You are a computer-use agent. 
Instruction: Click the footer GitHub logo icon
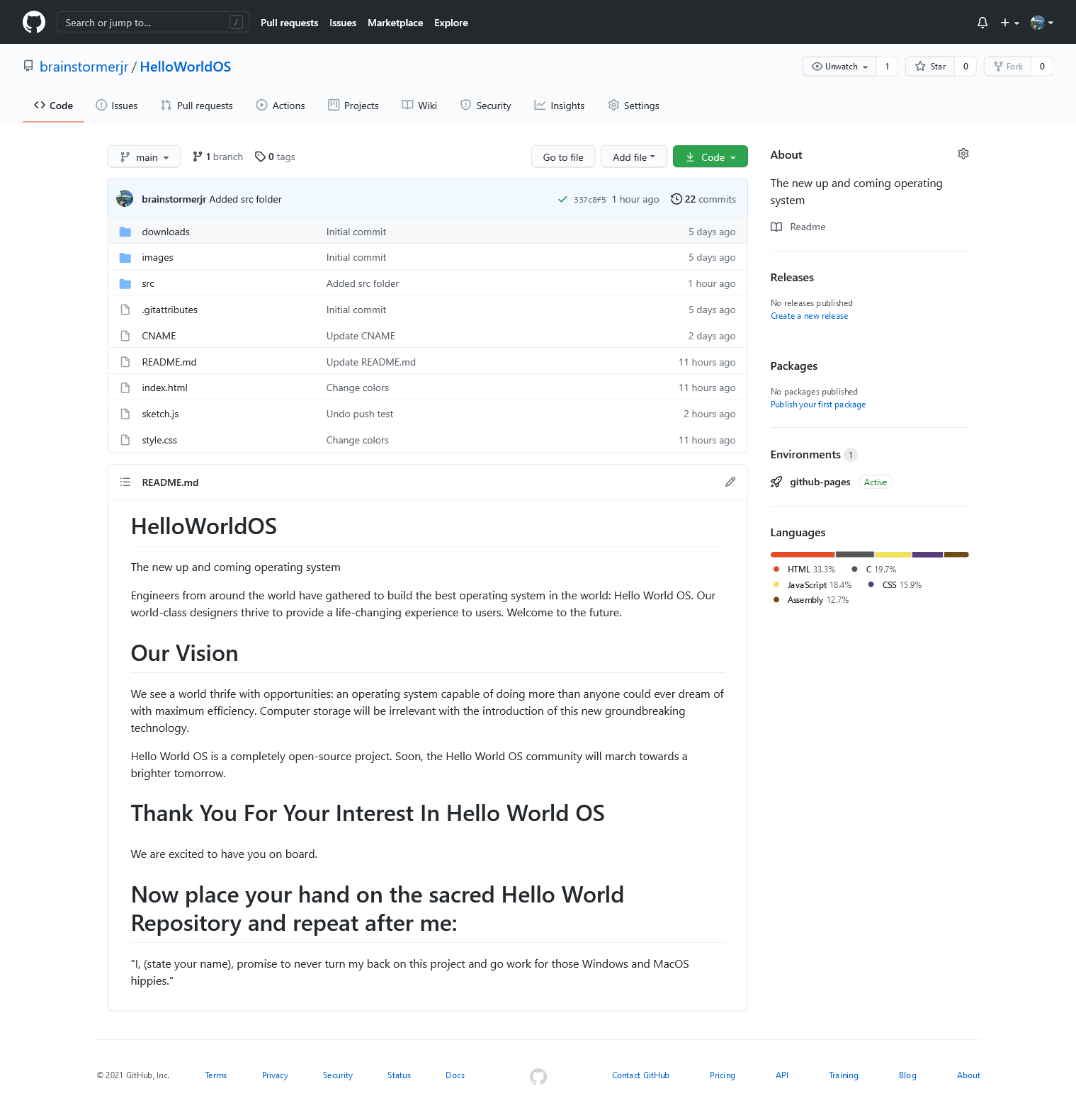[538, 1077]
